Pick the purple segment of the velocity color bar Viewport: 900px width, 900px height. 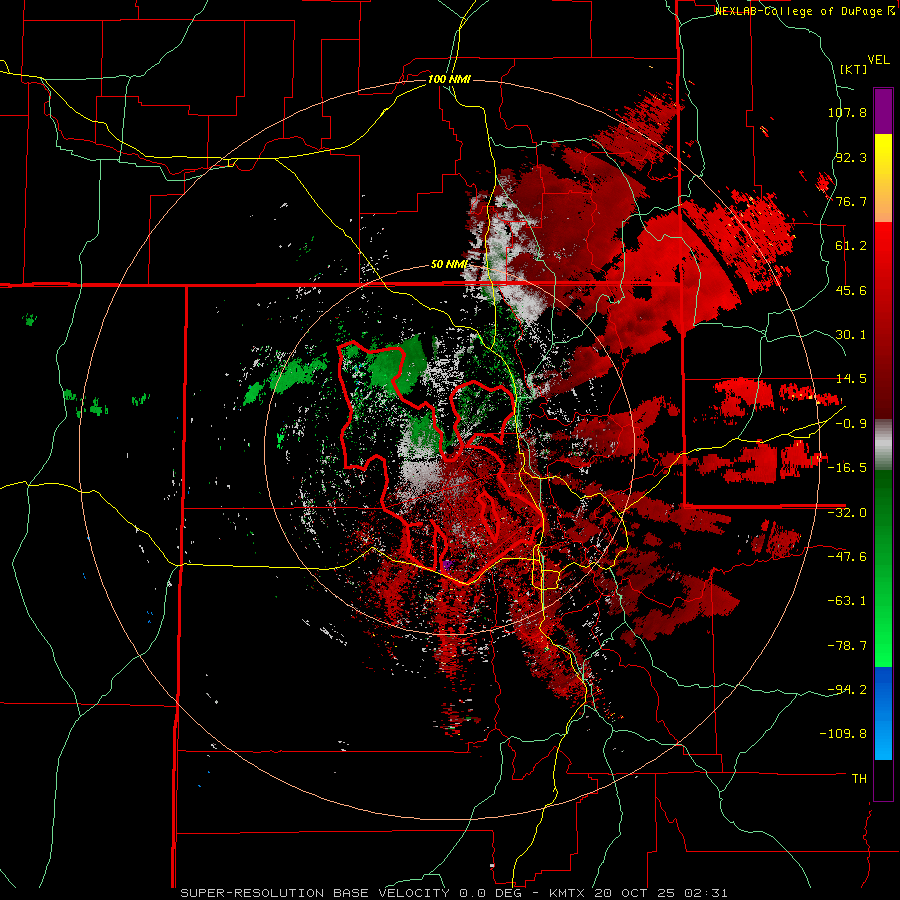[883, 111]
